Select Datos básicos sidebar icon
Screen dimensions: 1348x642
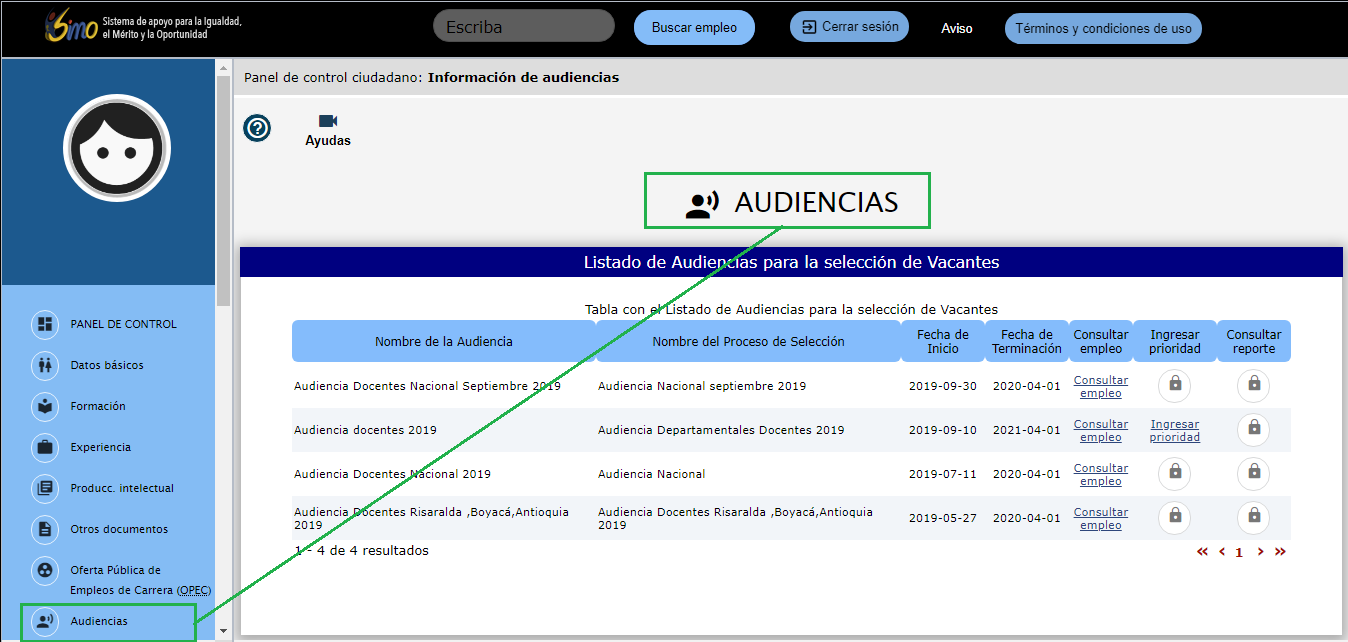pos(45,365)
